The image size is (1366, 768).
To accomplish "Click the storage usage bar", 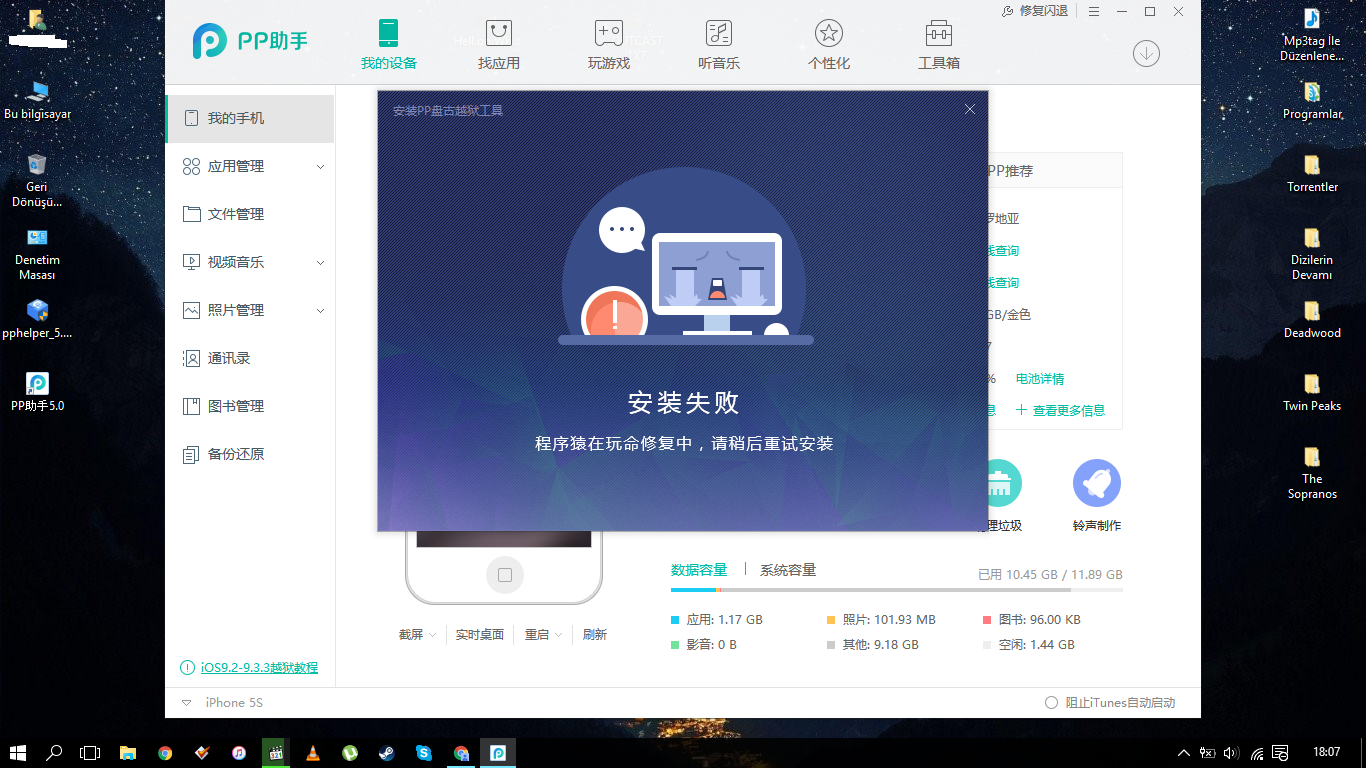I will point(897,590).
